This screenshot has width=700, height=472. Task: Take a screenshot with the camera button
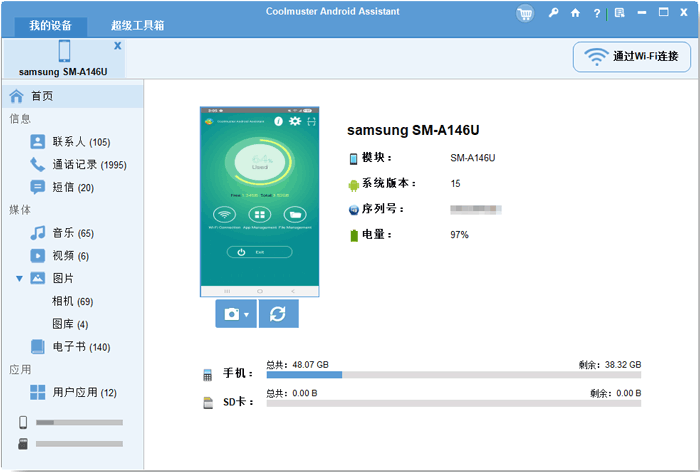coord(232,314)
